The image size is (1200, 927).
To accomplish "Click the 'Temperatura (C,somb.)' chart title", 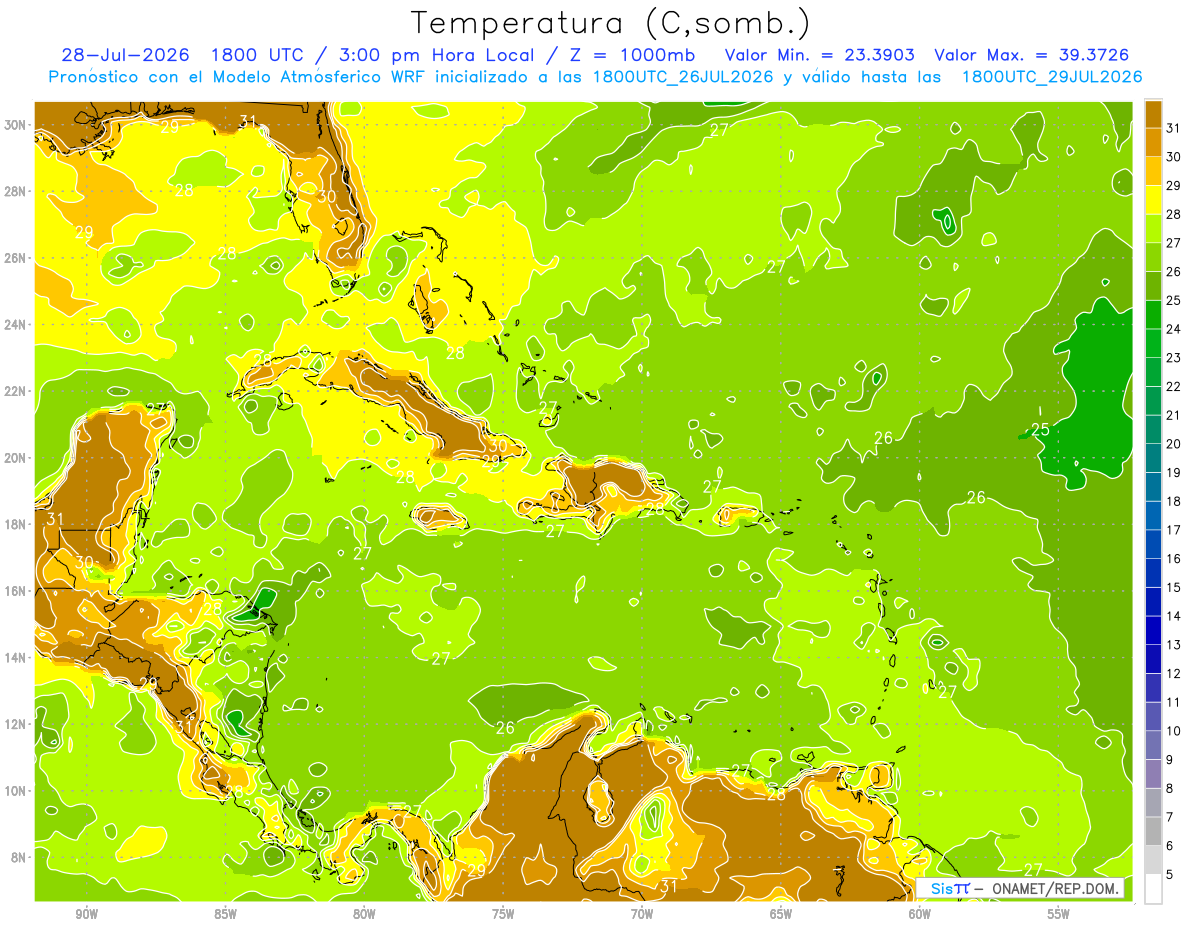I will [610, 23].
